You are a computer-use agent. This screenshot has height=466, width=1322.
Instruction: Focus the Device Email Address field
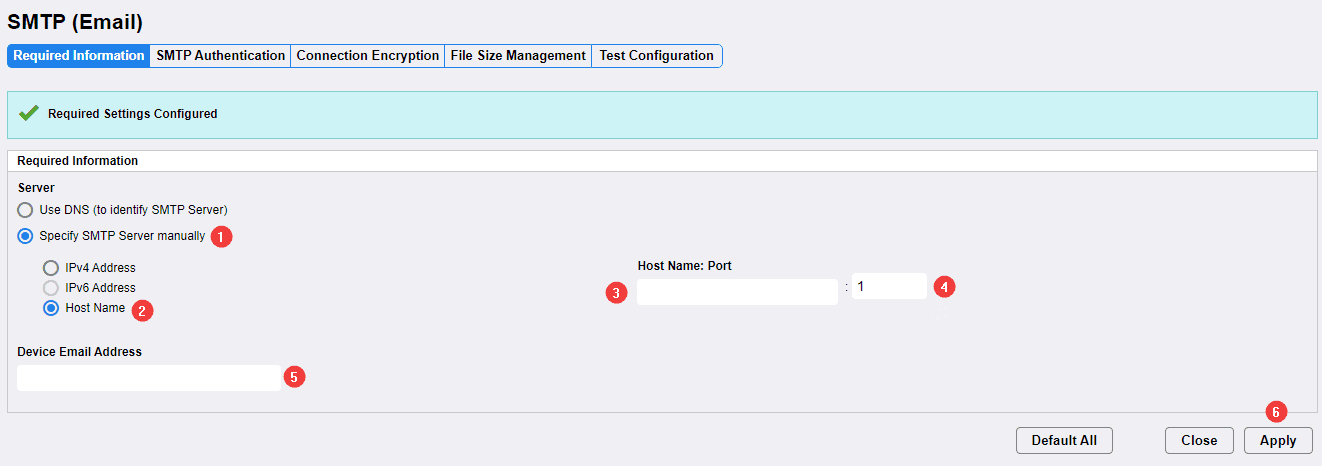point(149,378)
